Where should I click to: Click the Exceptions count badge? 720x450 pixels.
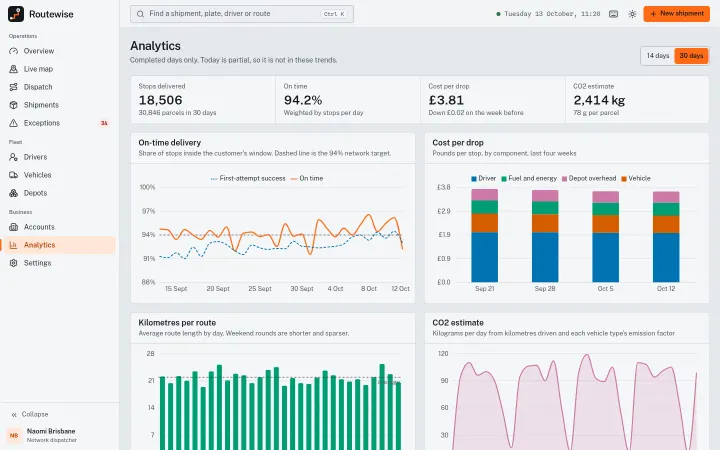click(104, 123)
